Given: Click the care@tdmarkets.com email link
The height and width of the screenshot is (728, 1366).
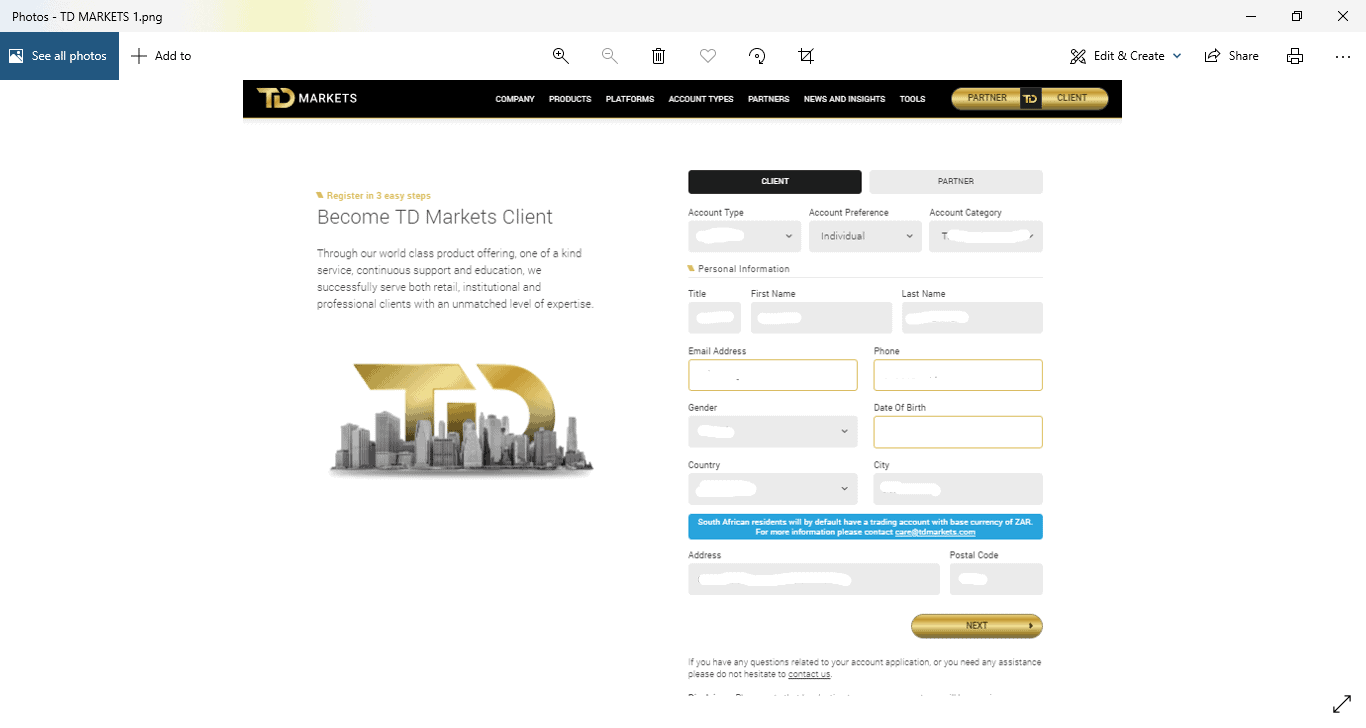Looking at the screenshot, I should pyautogui.click(x=935, y=532).
